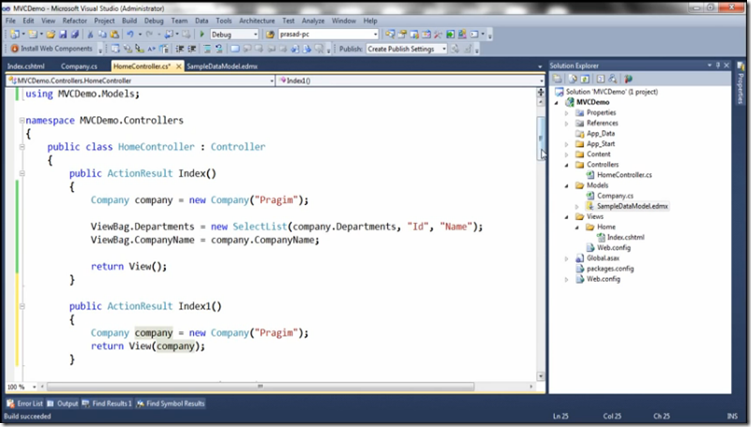The image size is (751, 427).
Task: Open the Properties side tab
Action: tap(741, 84)
